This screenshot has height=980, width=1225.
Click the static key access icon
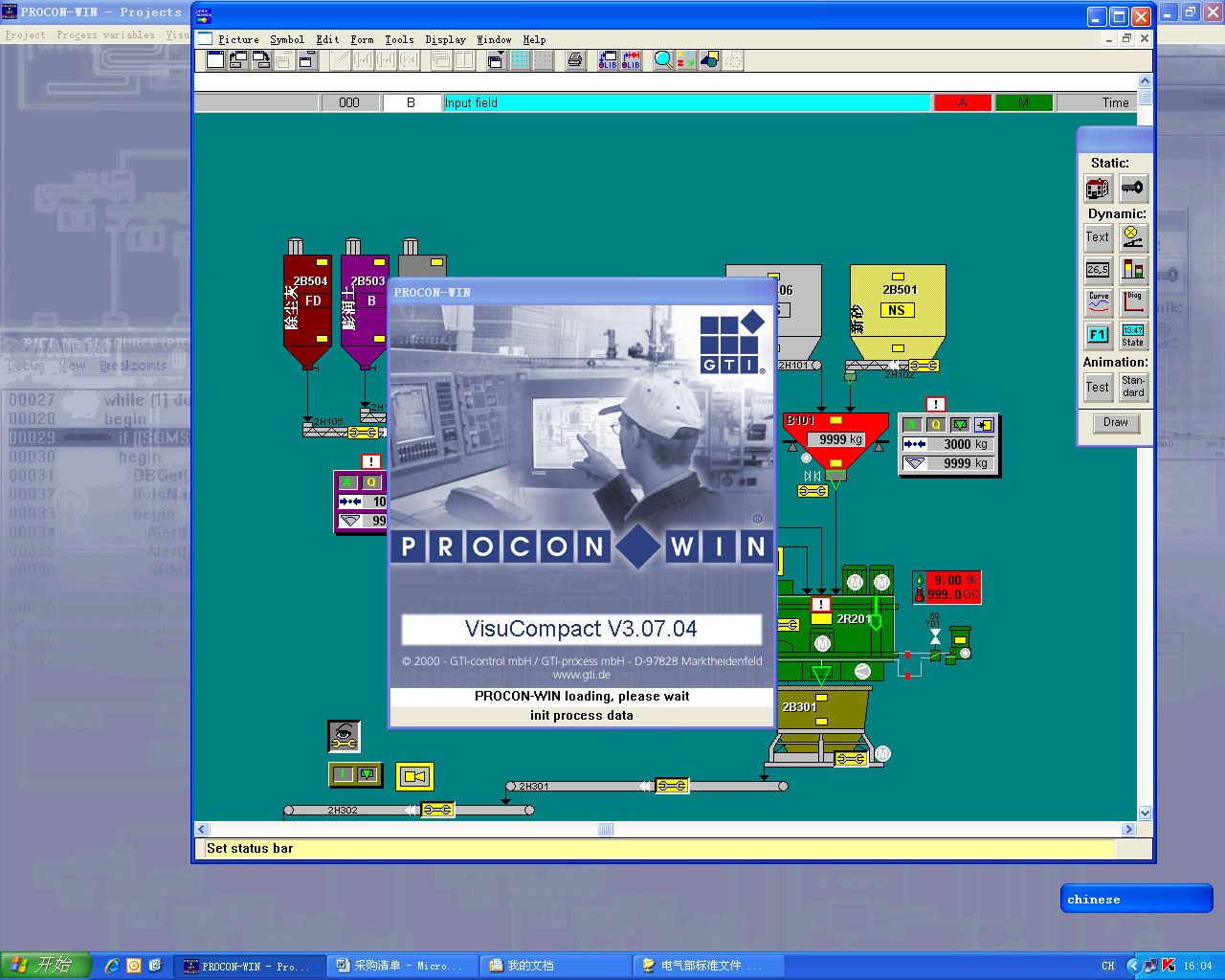tap(1133, 189)
